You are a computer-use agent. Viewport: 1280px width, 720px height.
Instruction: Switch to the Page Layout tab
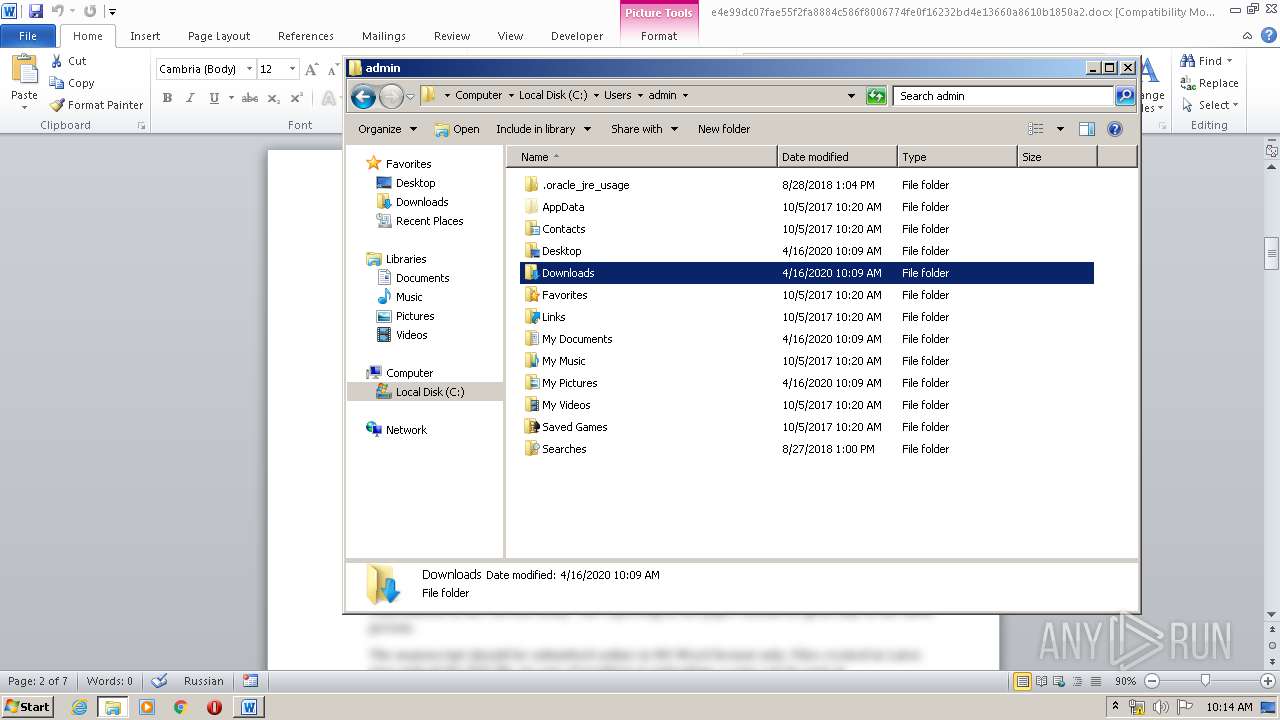(219, 36)
